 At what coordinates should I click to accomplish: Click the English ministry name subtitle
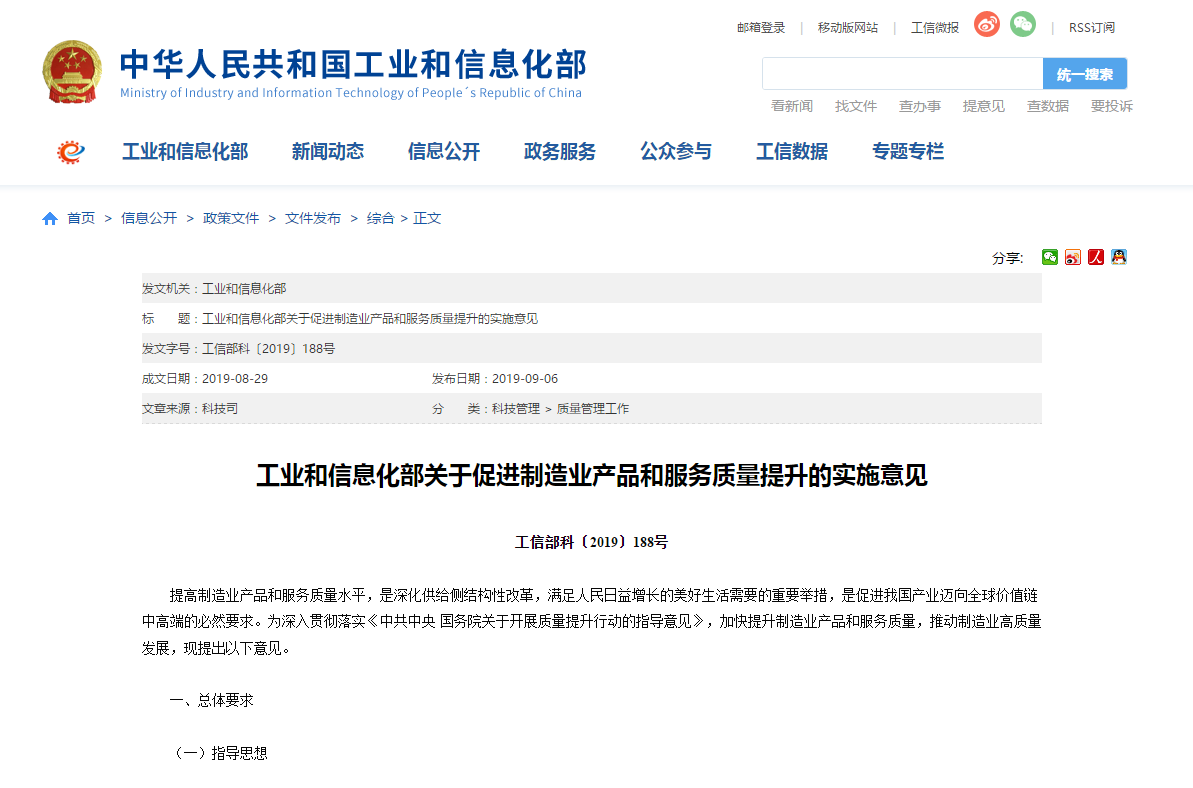tap(351, 93)
